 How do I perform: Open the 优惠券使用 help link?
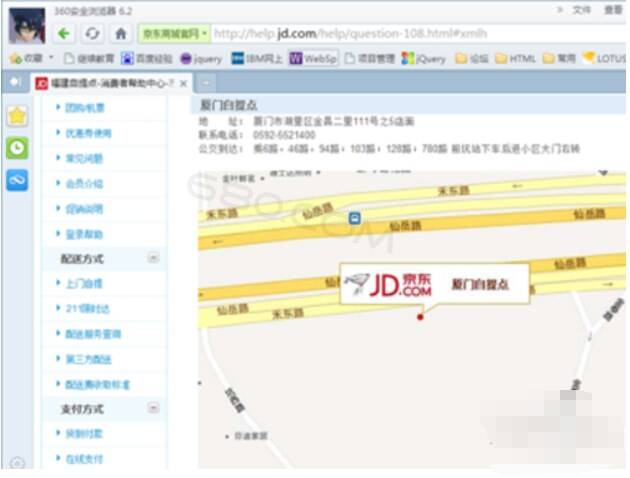tap(88, 133)
